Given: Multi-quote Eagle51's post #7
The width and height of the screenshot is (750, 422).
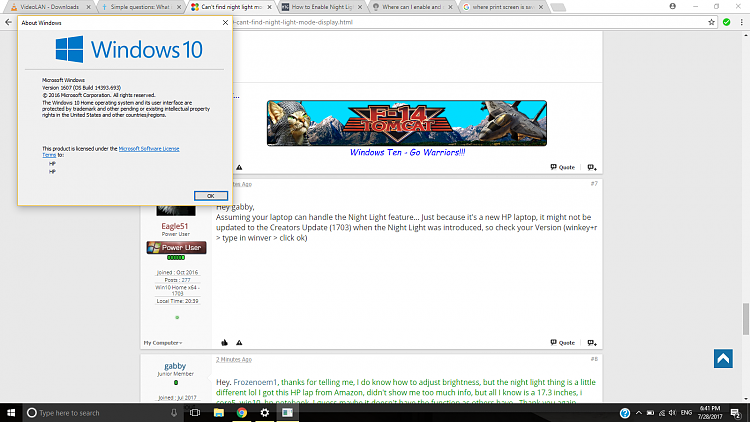Looking at the screenshot, I should click(592, 343).
